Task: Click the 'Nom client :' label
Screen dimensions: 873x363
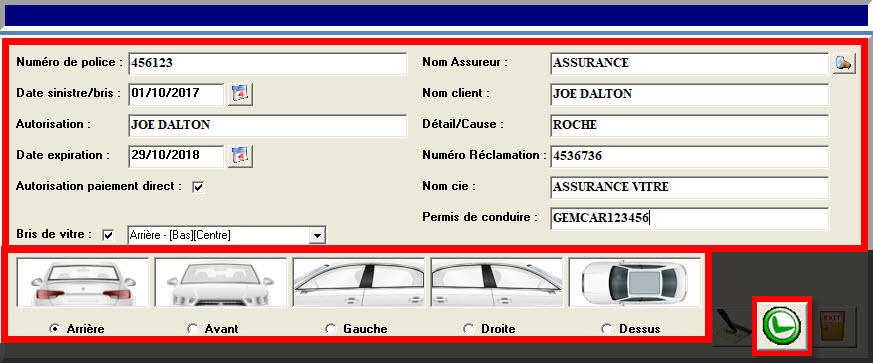Action: [x=456, y=94]
